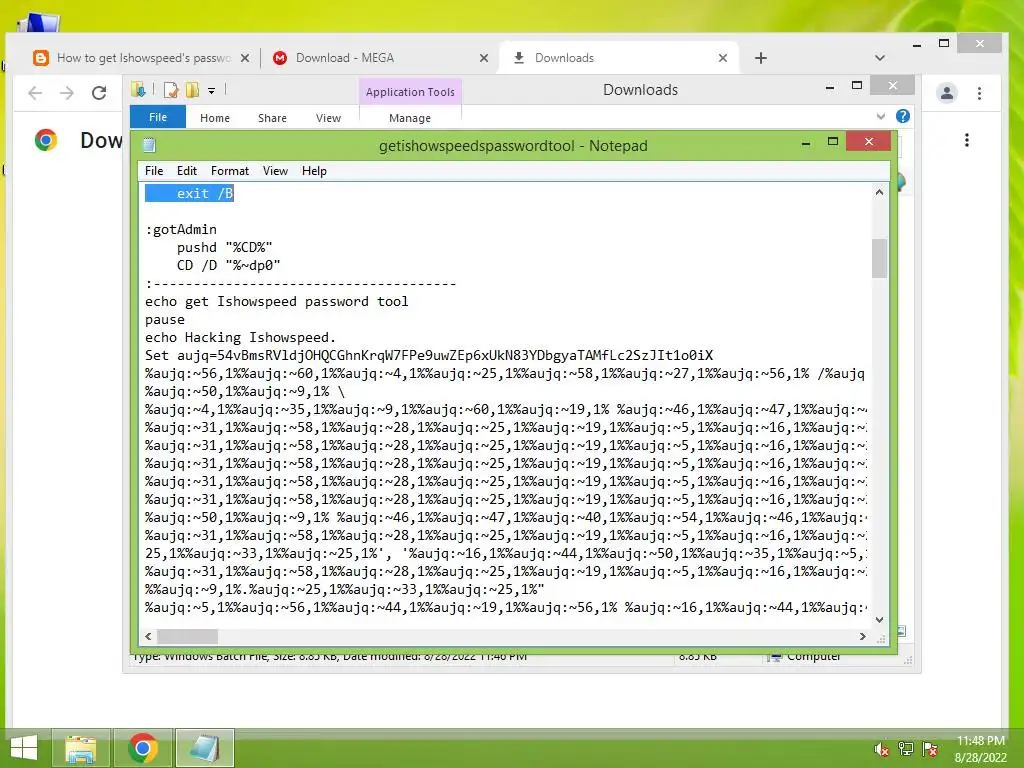The height and width of the screenshot is (768, 1024).
Task: Click Explorer Downloads folder title icon
Action: pos(138,89)
